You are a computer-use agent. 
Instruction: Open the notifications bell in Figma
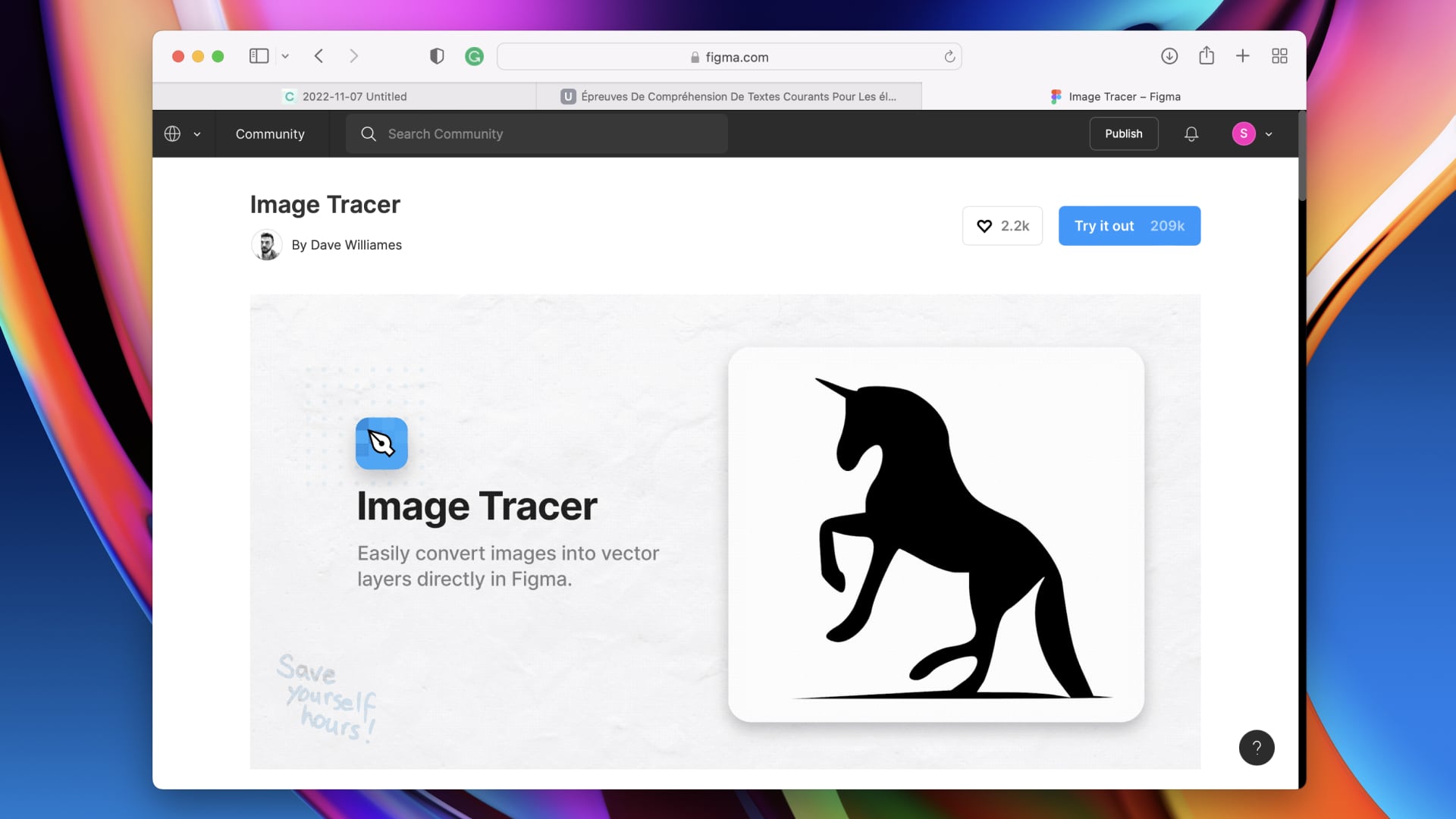pos(1191,133)
